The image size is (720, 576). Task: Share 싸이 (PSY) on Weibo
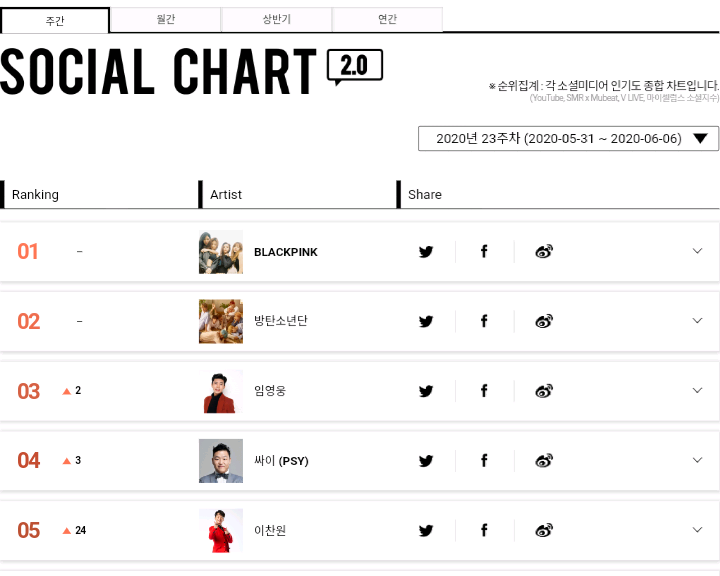pyautogui.click(x=544, y=460)
